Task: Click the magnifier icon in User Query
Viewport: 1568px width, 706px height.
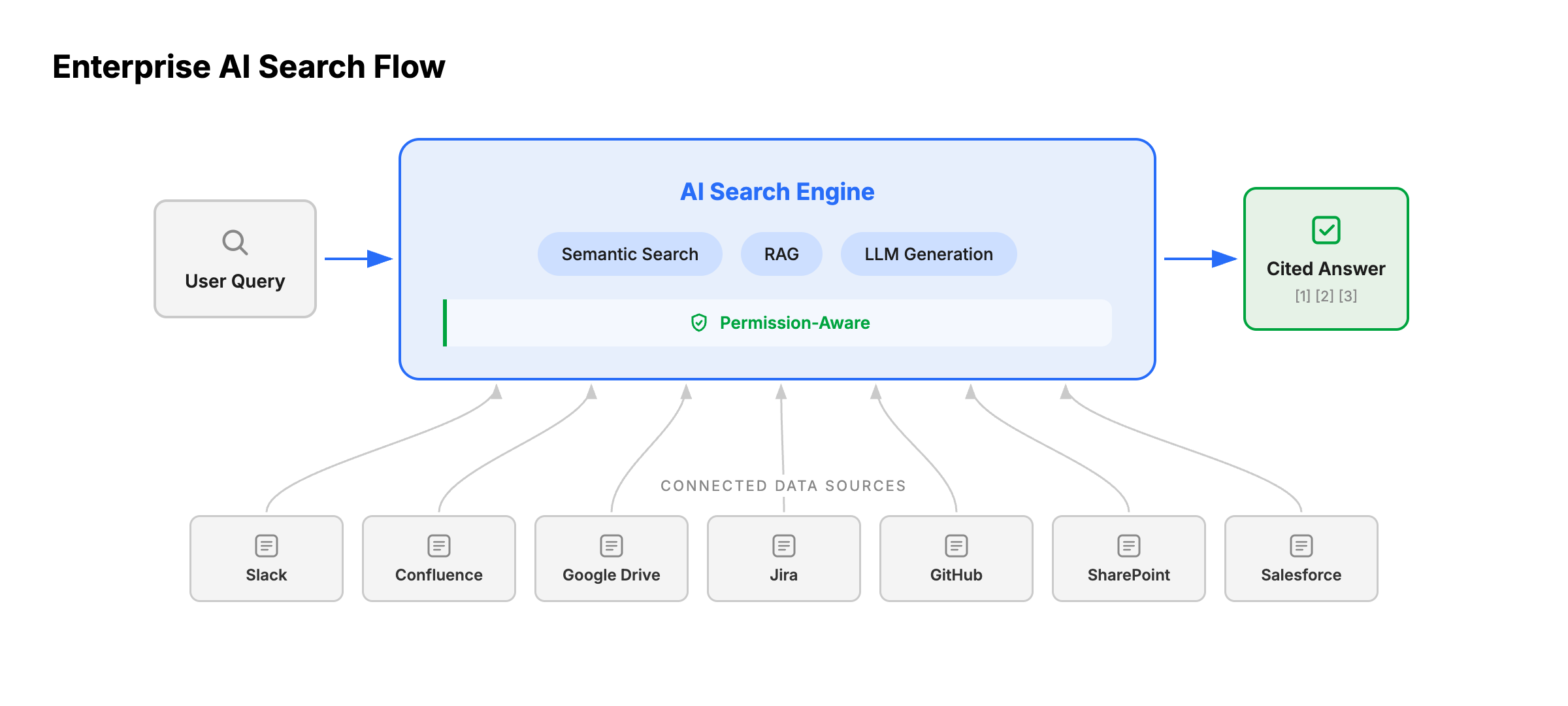Action: coord(235,242)
